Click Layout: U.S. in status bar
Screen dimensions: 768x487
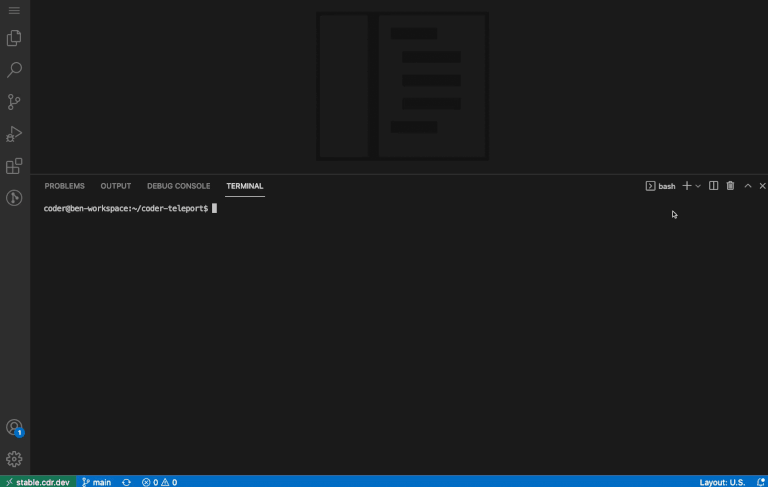pyautogui.click(x=722, y=482)
